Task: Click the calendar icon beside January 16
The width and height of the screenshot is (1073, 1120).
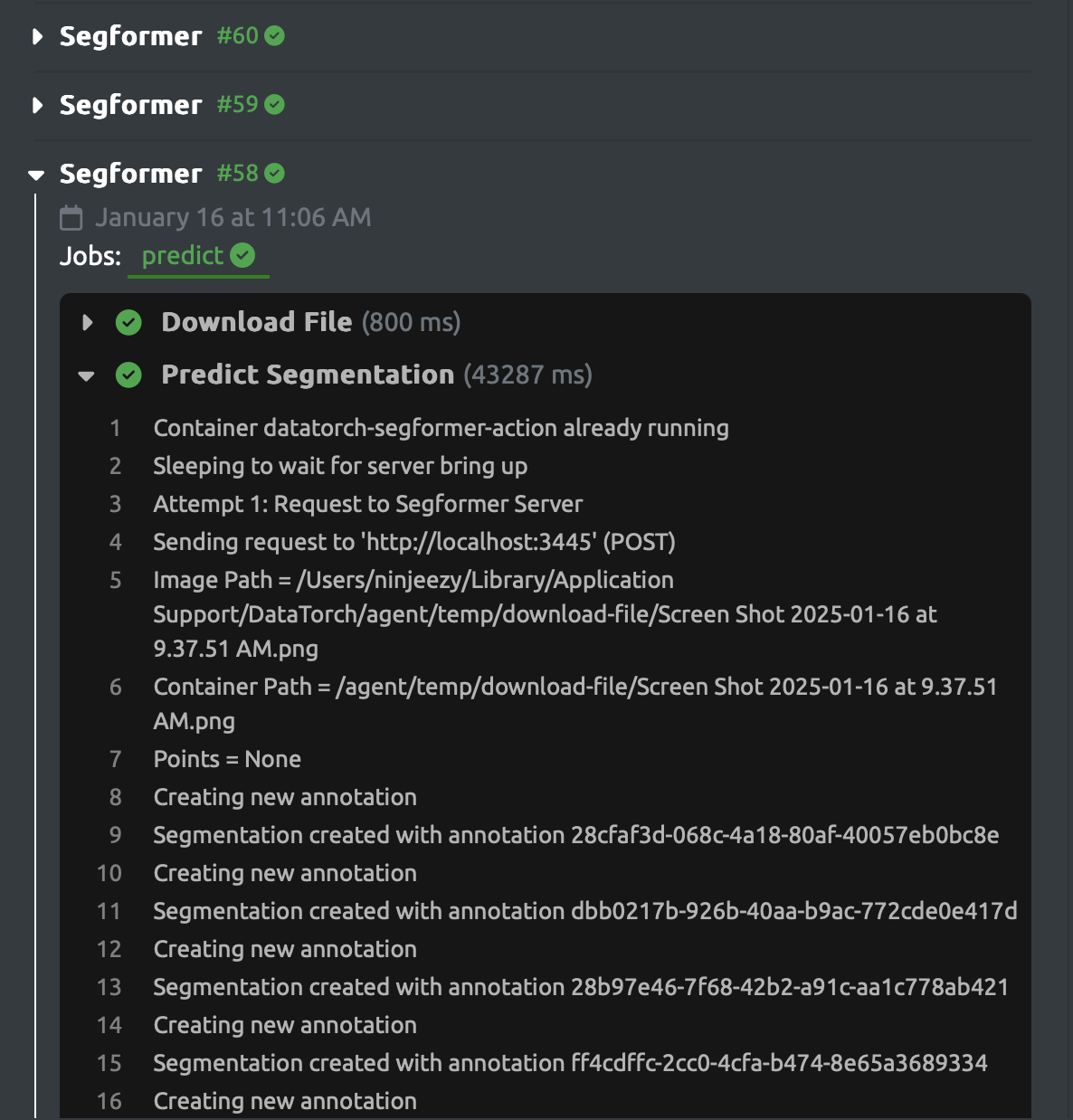Action: (x=70, y=217)
